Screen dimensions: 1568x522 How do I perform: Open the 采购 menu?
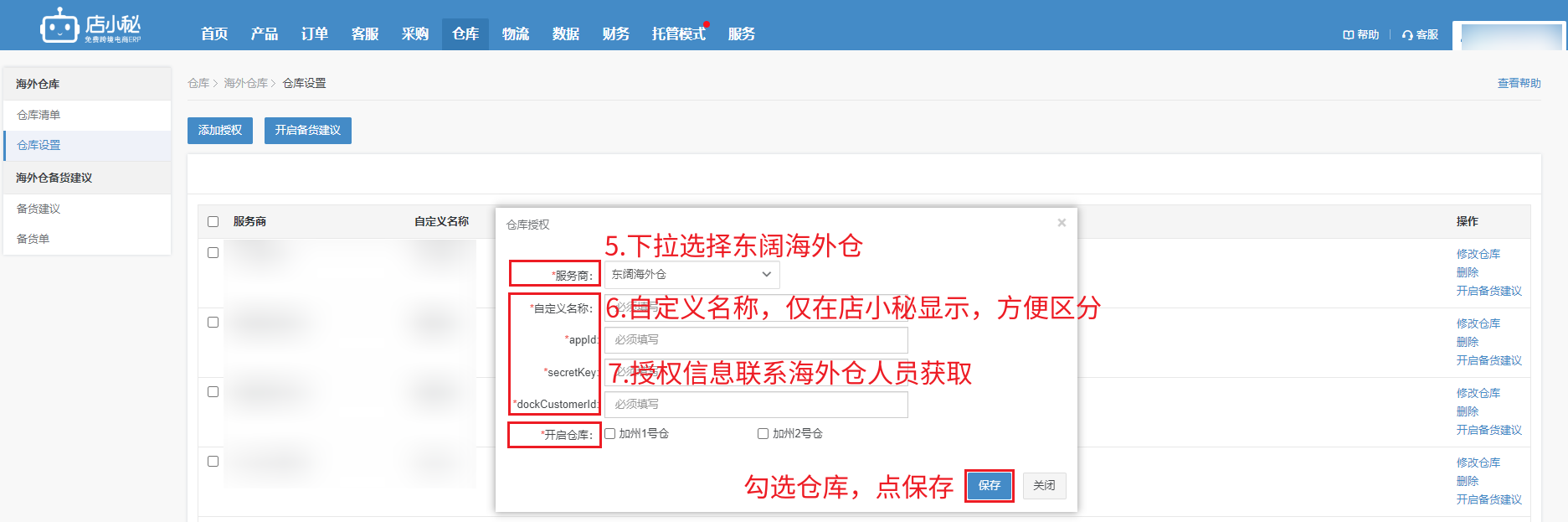[x=415, y=34]
